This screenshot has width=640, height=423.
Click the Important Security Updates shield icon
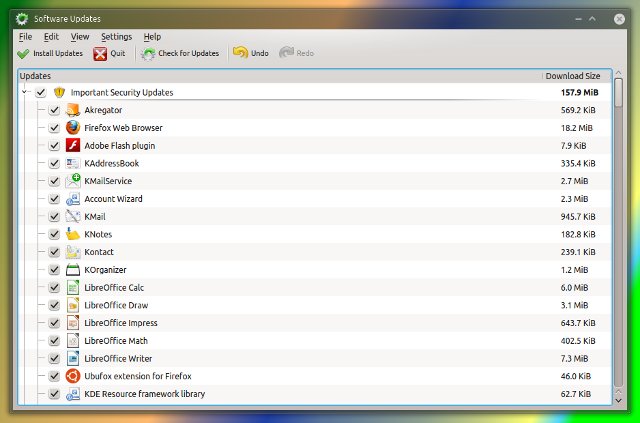pyautogui.click(x=60, y=93)
